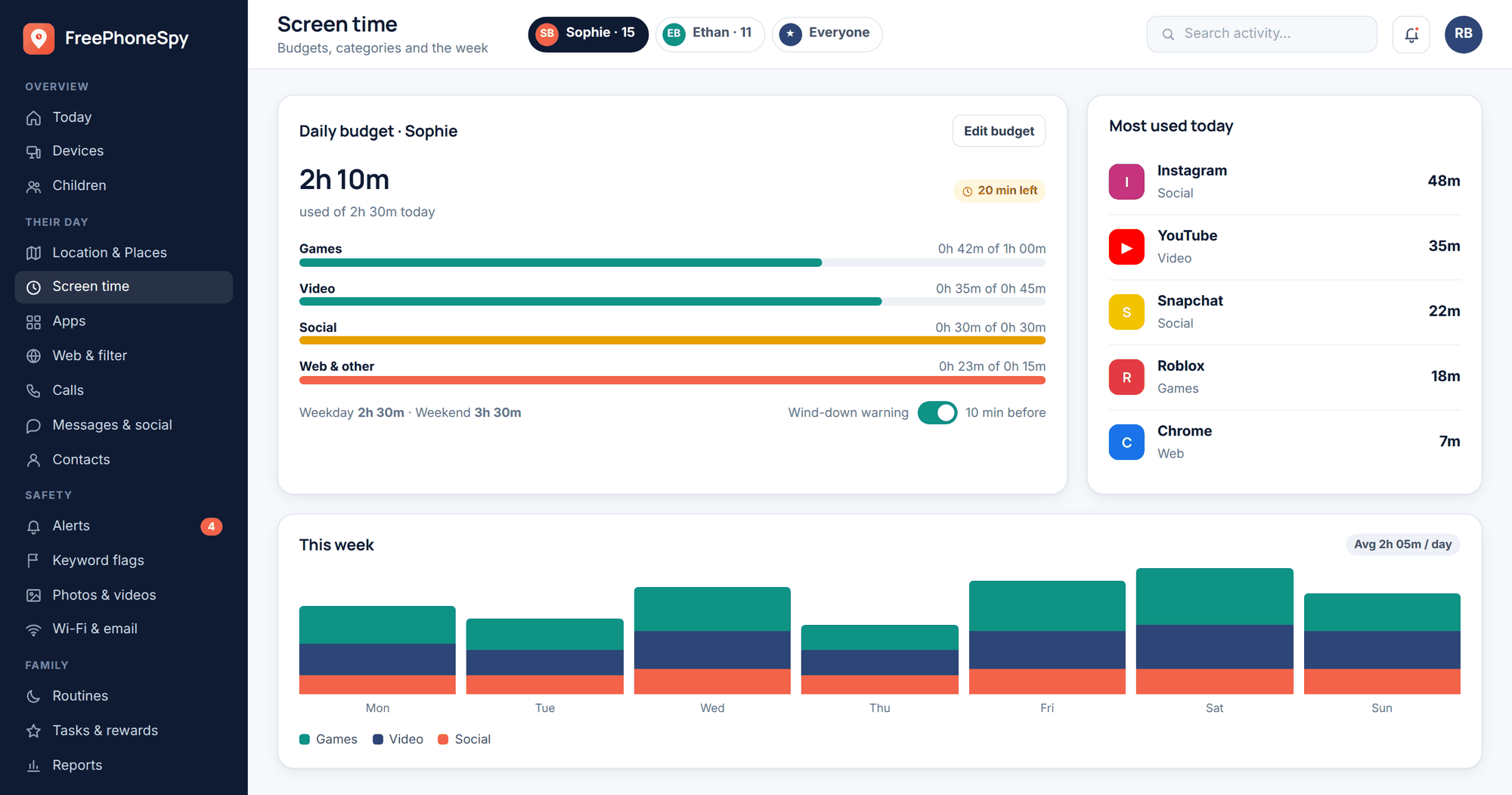Image resolution: width=1512 pixels, height=795 pixels.
Task: Click the Photos & videos image icon
Action: [x=33, y=595]
